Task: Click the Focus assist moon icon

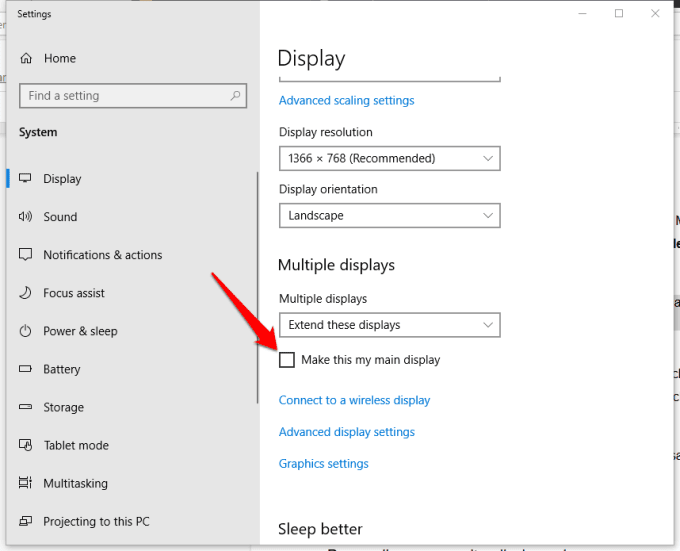Action: coord(25,293)
